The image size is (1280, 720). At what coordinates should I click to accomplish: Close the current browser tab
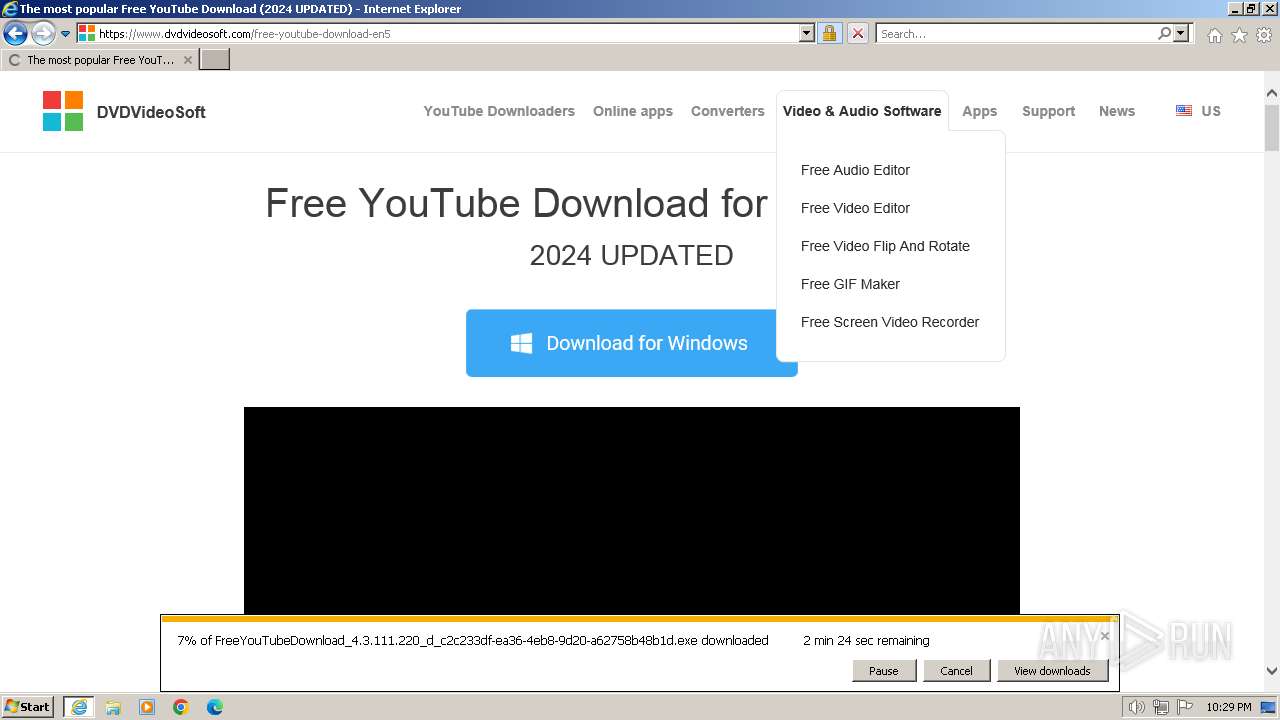188,60
